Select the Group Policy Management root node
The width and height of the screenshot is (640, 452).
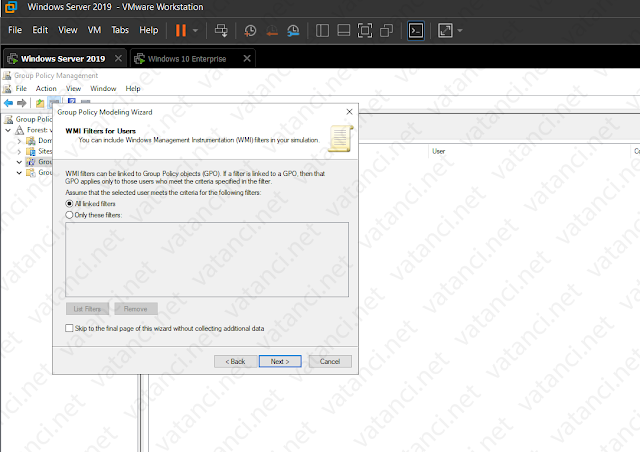[x=33, y=119]
